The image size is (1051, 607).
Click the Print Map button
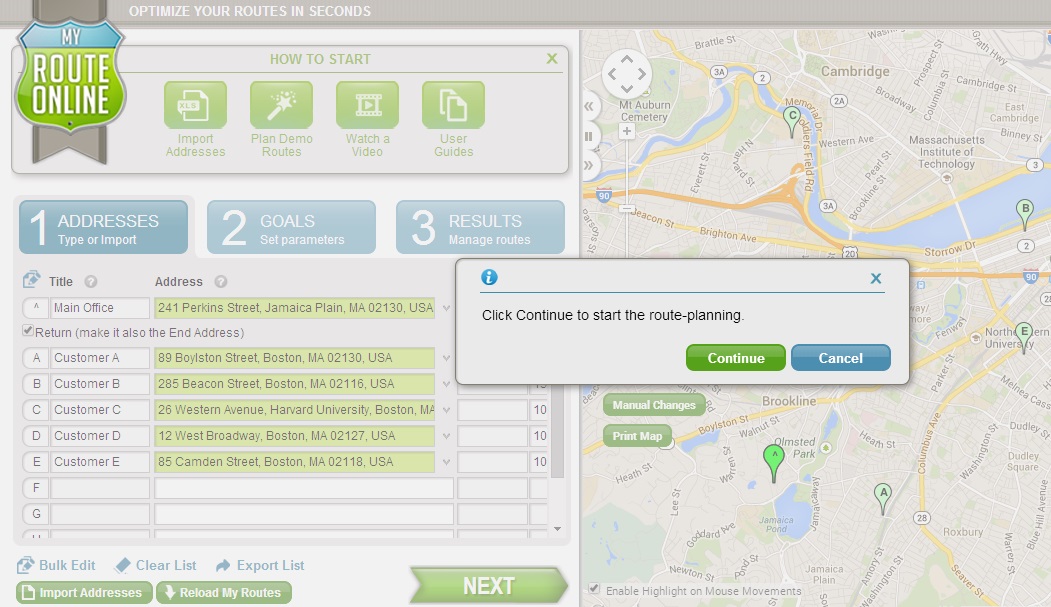tap(637, 436)
